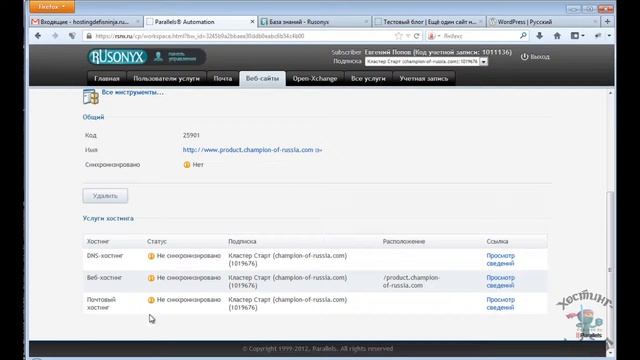Click the power icon next to Выход
The image size is (640, 360).
point(524,57)
